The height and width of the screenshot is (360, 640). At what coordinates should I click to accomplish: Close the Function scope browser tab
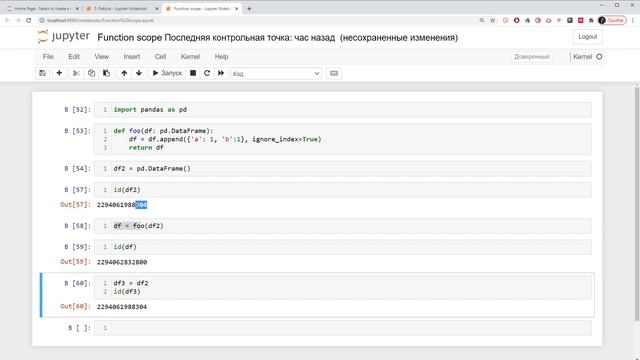(236, 9)
